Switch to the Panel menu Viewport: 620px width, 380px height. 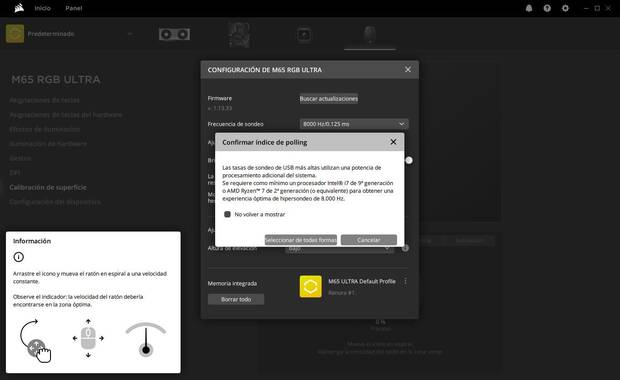[74, 8]
